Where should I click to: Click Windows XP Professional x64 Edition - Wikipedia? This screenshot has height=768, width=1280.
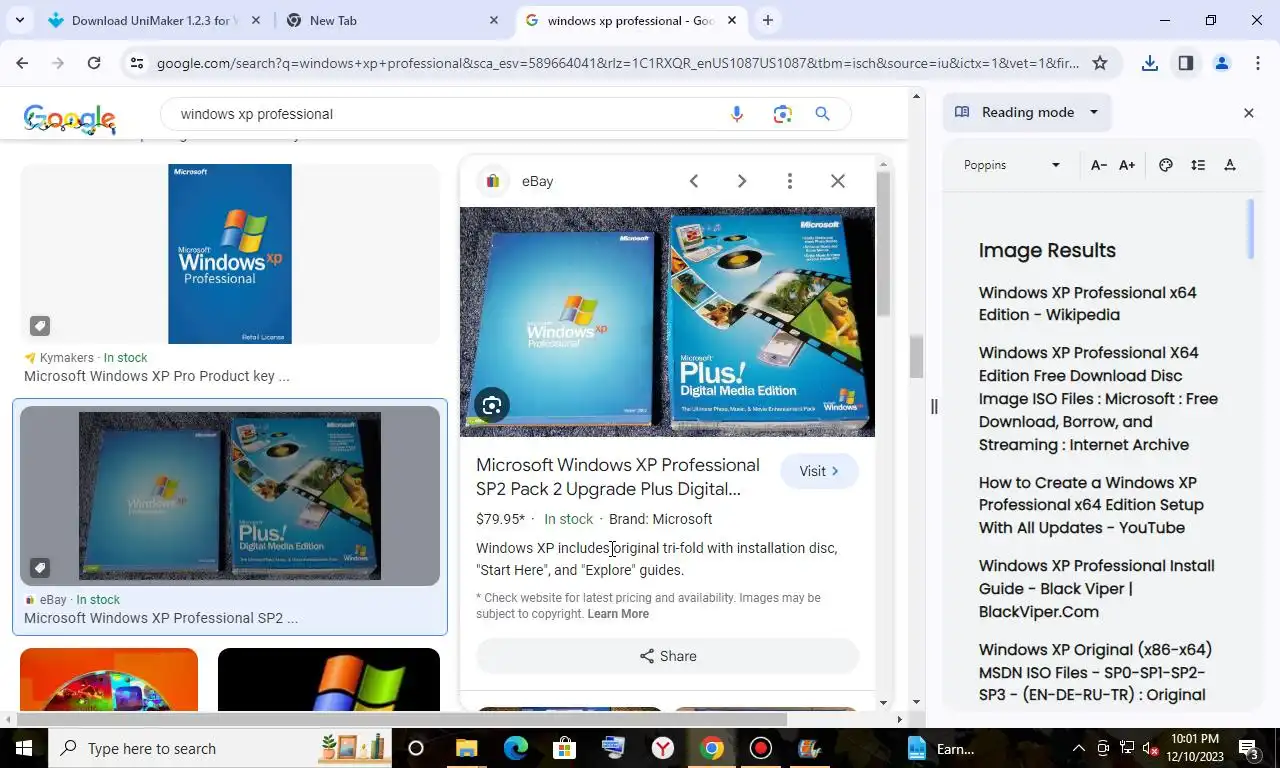tap(1088, 303)
